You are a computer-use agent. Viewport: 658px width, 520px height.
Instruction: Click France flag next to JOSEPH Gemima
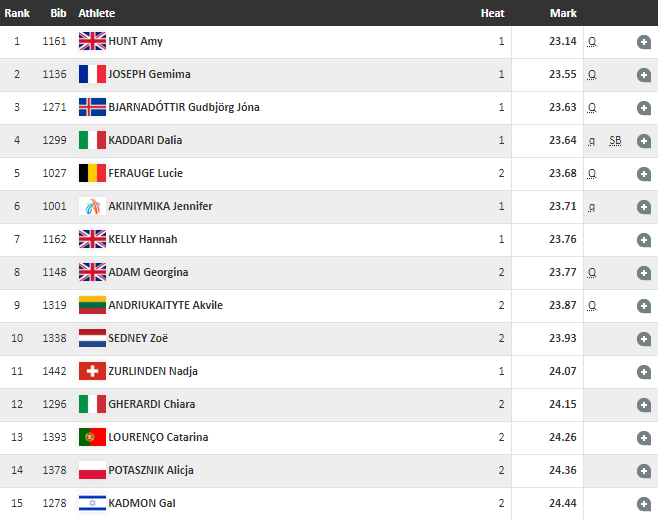tap(92, 74)
